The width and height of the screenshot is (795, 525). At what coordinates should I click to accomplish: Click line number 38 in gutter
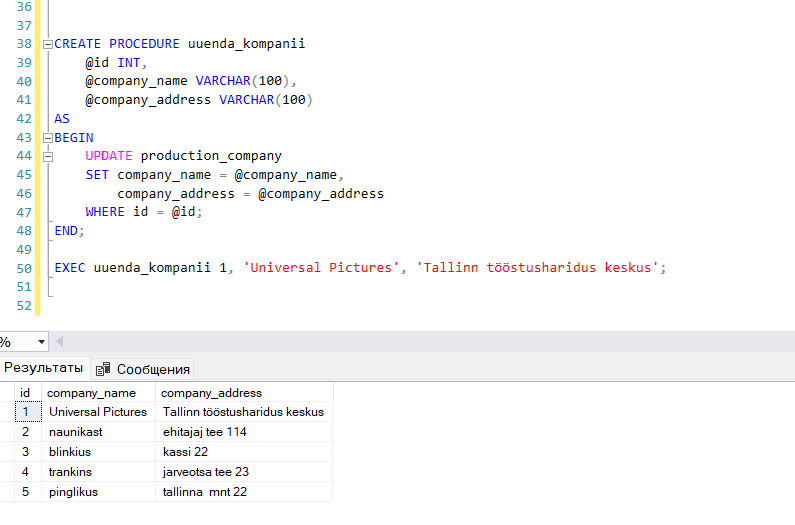click(x=24, y=44)
